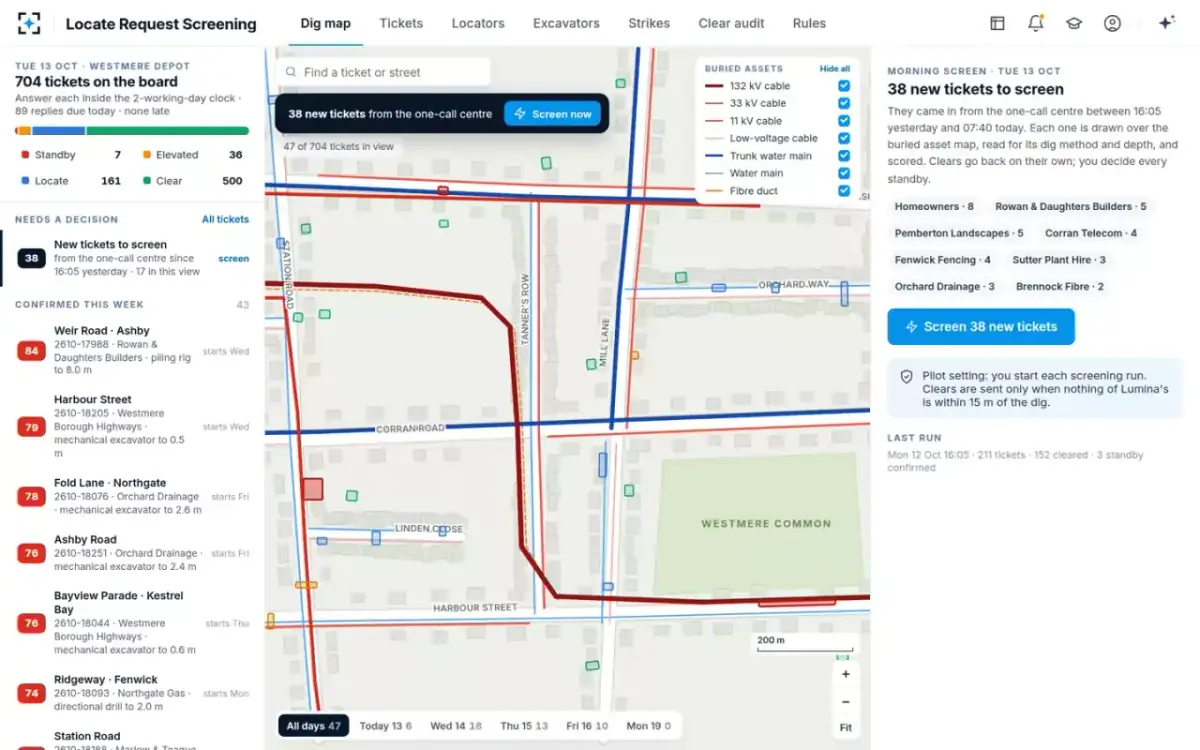Screen dimensions: 1200x750
Task: Click Hide all buried assets link
Action: (x=835, y=69)
